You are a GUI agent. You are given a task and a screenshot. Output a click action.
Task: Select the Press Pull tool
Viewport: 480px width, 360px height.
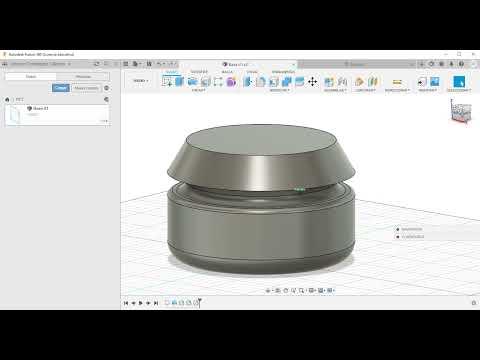point(248,81)
